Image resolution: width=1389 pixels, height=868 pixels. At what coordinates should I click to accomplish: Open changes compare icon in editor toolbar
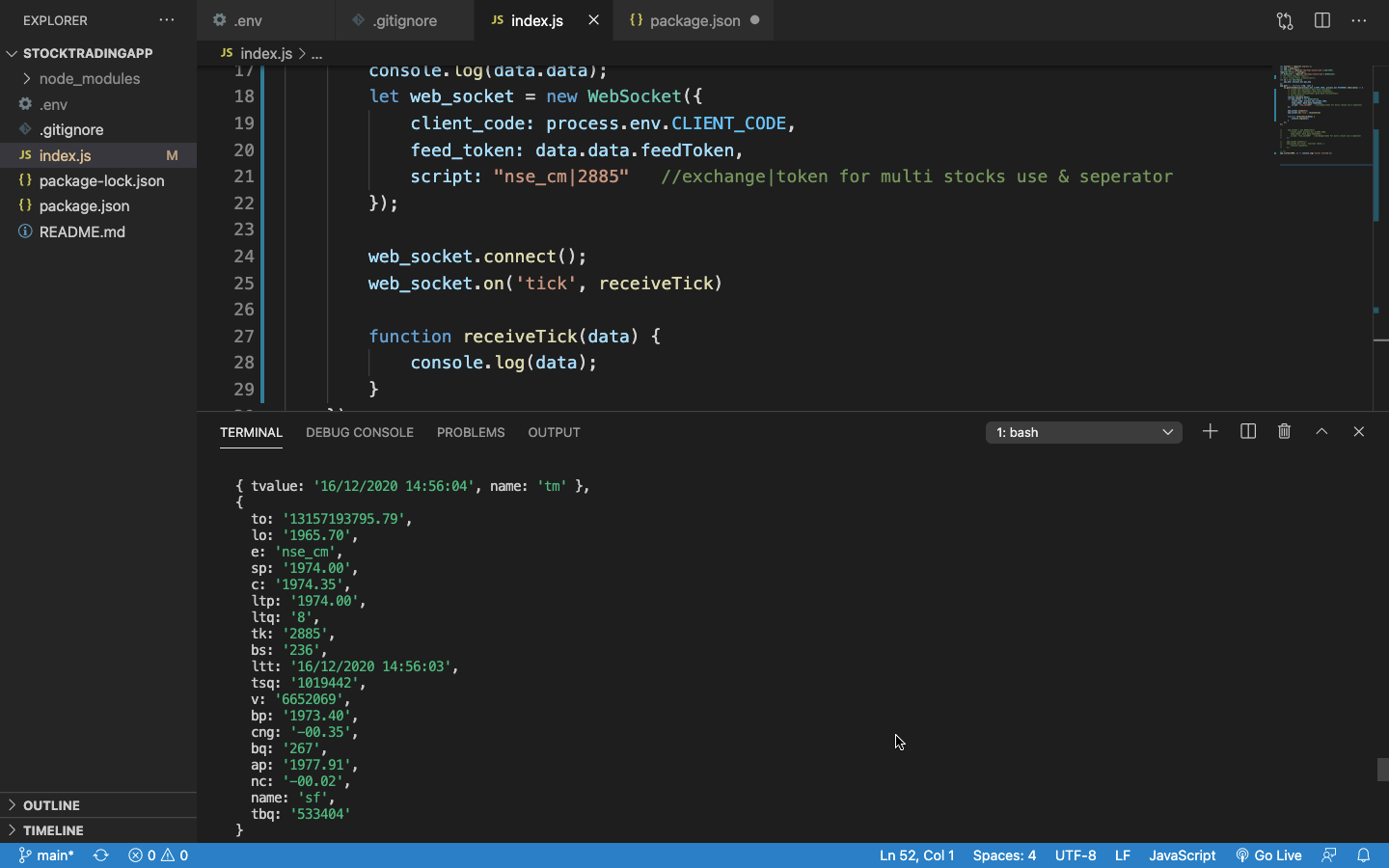(x=1285, y=20)
